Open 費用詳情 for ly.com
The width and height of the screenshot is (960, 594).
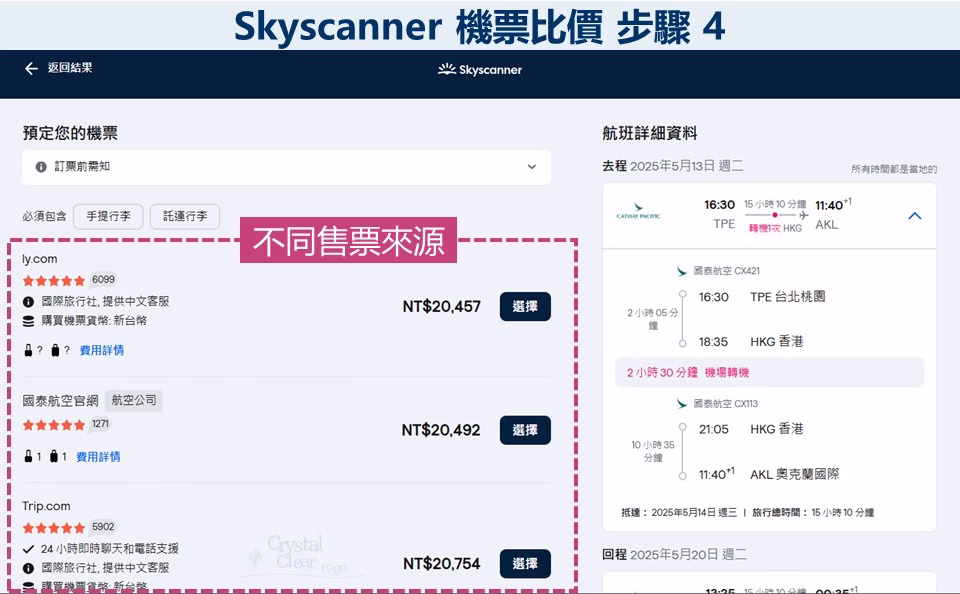click(x=102, y=350)
